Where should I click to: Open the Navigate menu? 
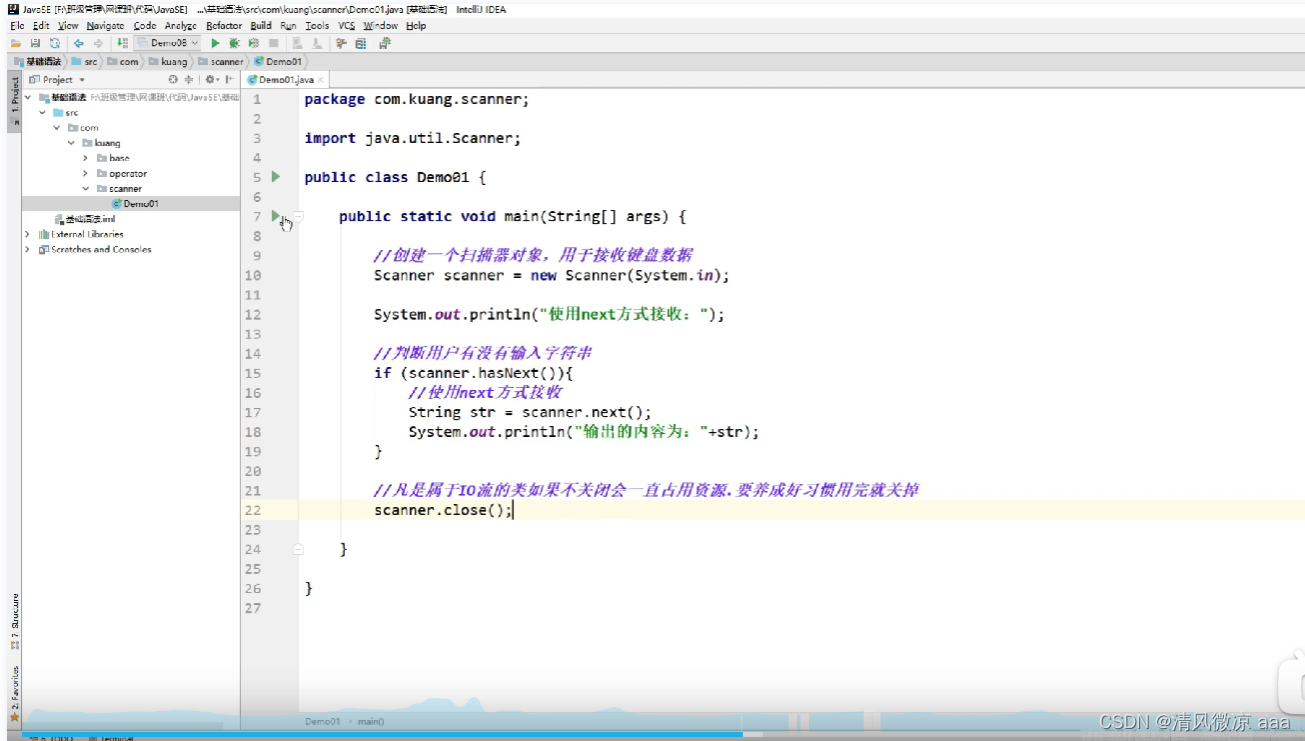click(x=105, y=26)
